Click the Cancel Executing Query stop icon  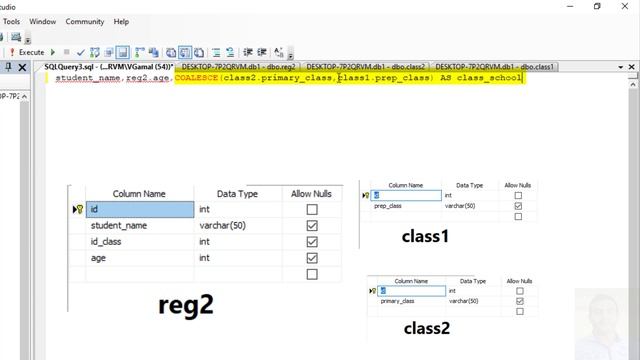click(x=67, y=52)
